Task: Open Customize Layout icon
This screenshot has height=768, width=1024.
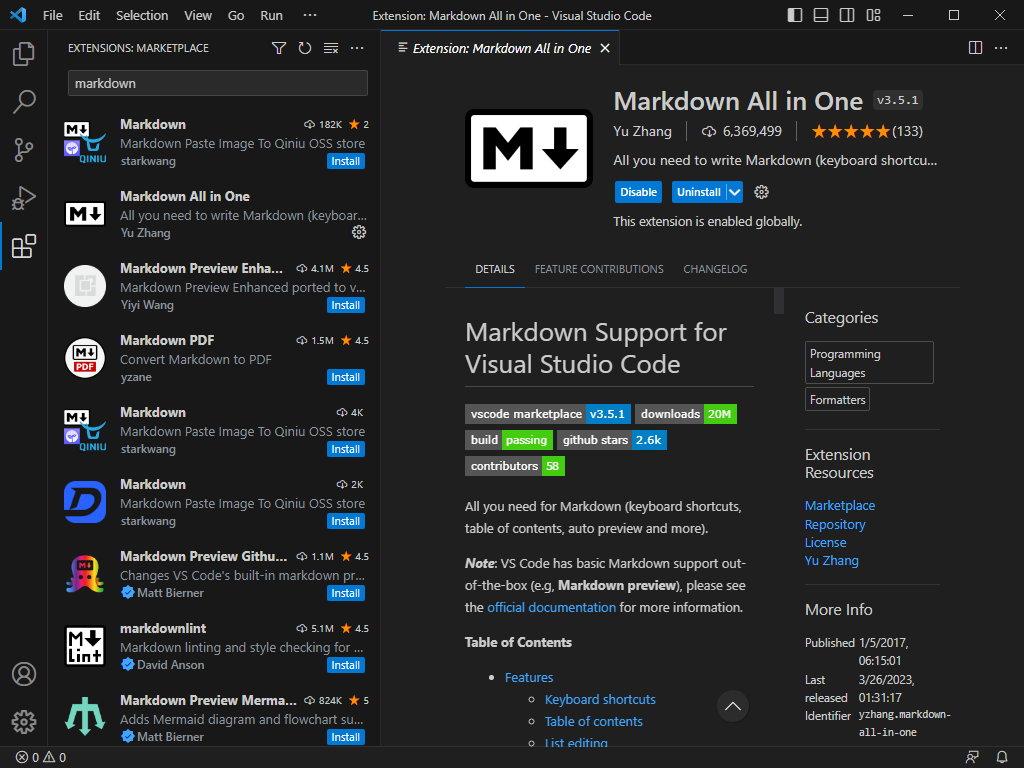Action: point(873,15)
